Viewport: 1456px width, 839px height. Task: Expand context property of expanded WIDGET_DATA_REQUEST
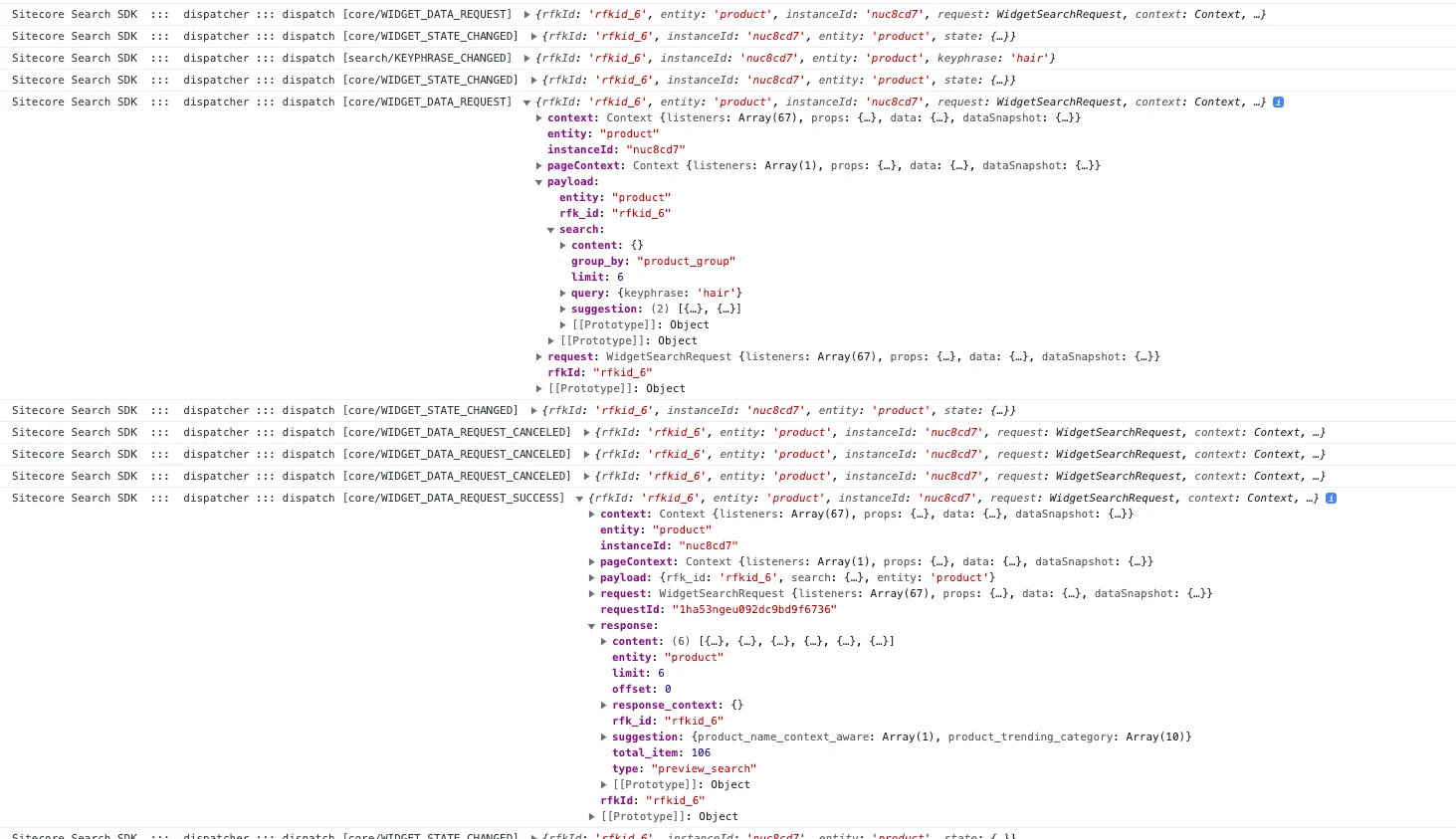click(x=539, y=118)
